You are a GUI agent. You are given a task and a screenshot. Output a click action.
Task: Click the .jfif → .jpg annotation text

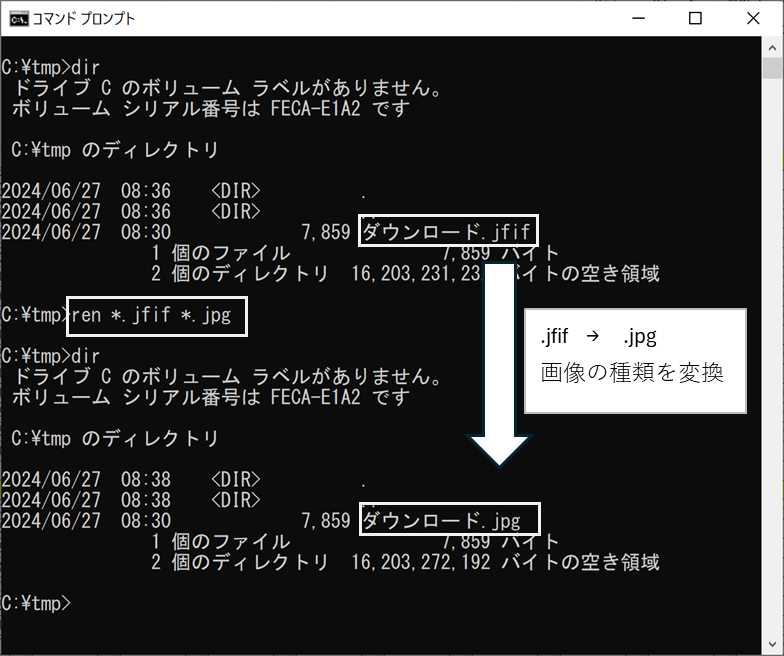tap(598, 337)
